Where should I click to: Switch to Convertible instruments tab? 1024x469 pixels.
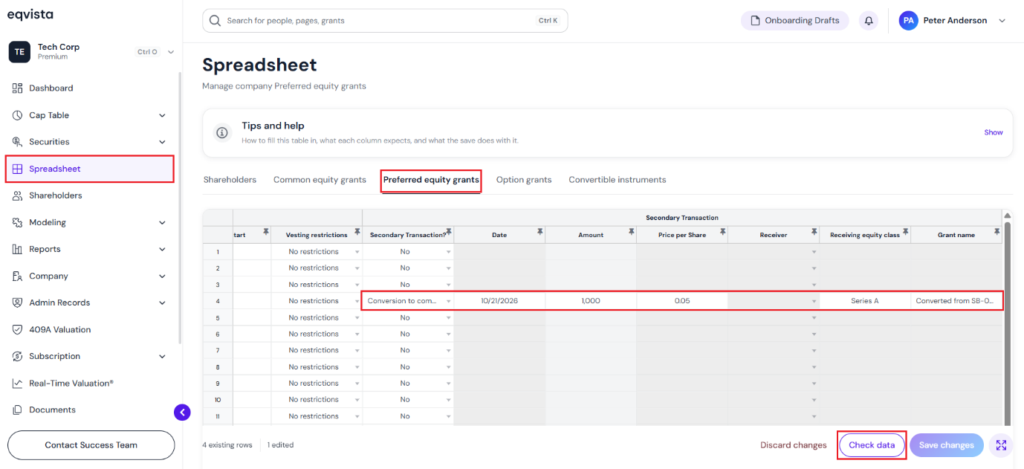point(617,180)
